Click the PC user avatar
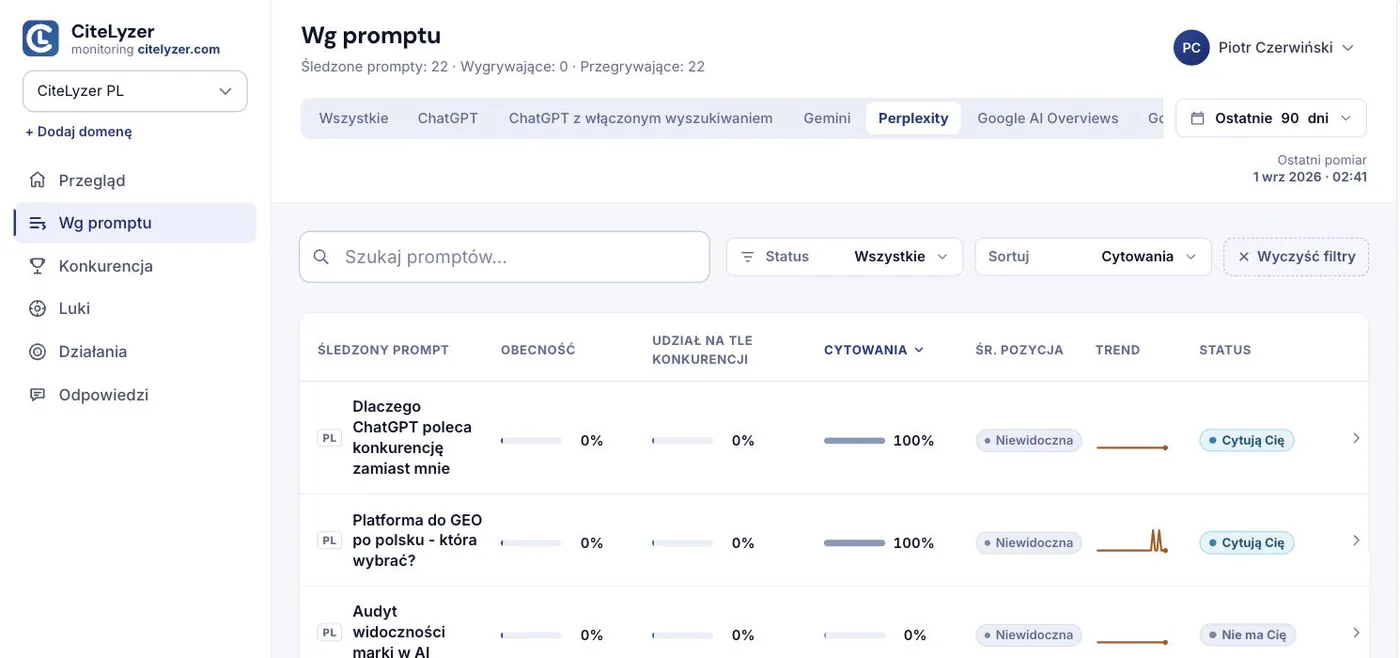Screen dimensions: 1400x658 pos(1191,47)
